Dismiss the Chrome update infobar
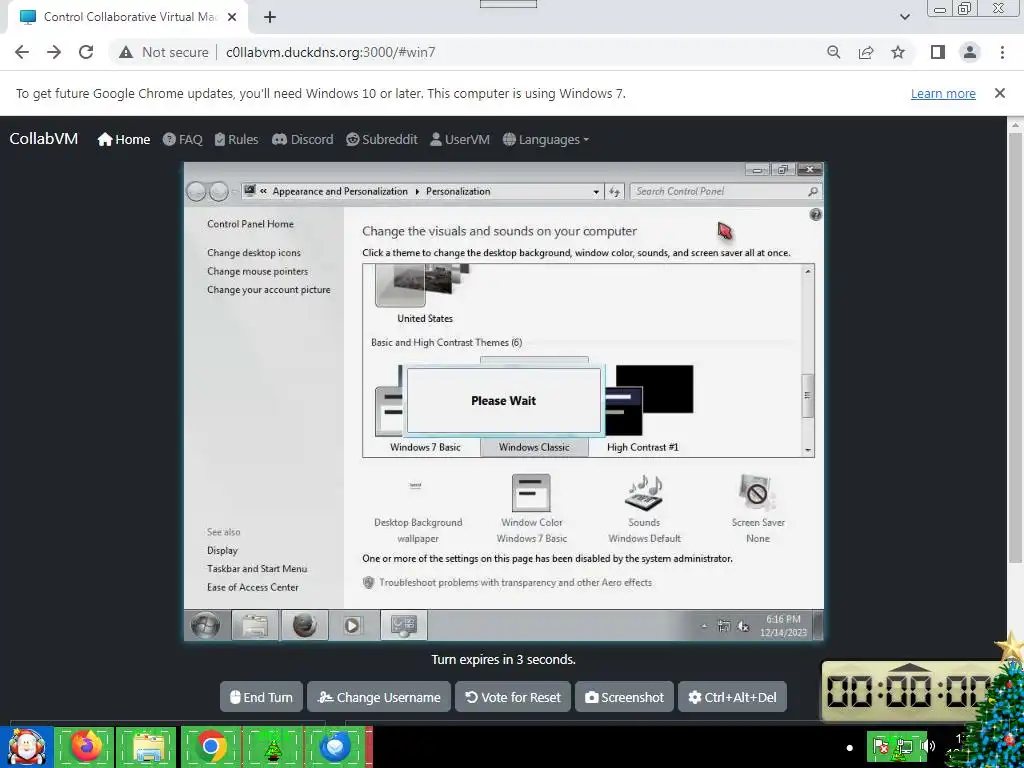 coord(1000,93)
